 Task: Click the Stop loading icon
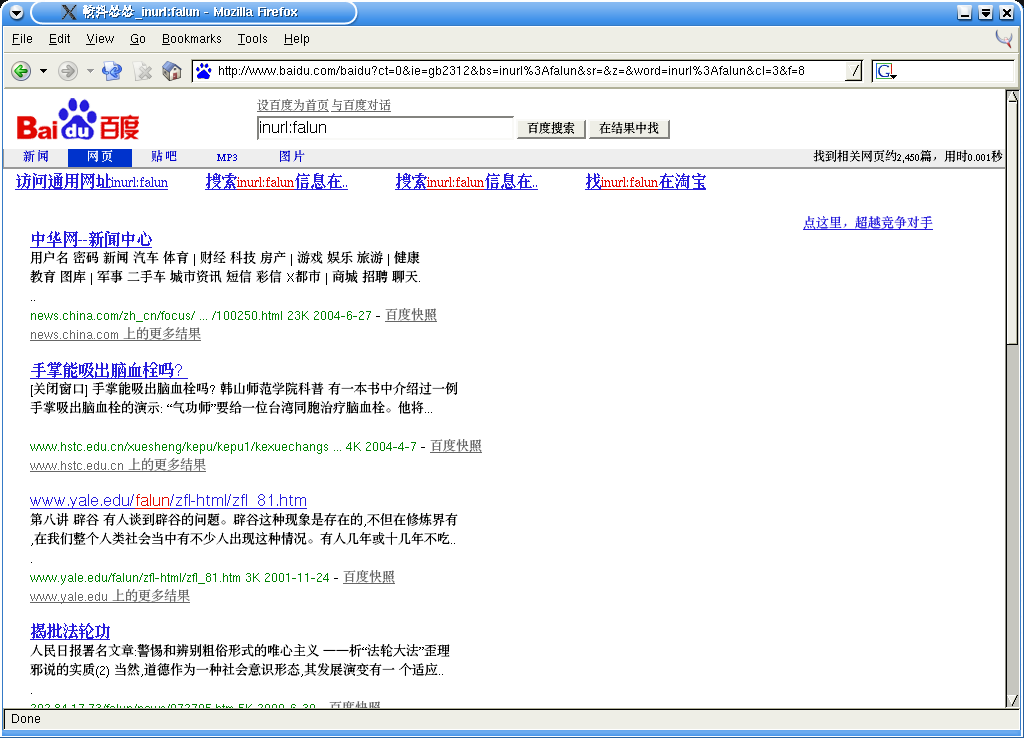[x=142, y=71]
